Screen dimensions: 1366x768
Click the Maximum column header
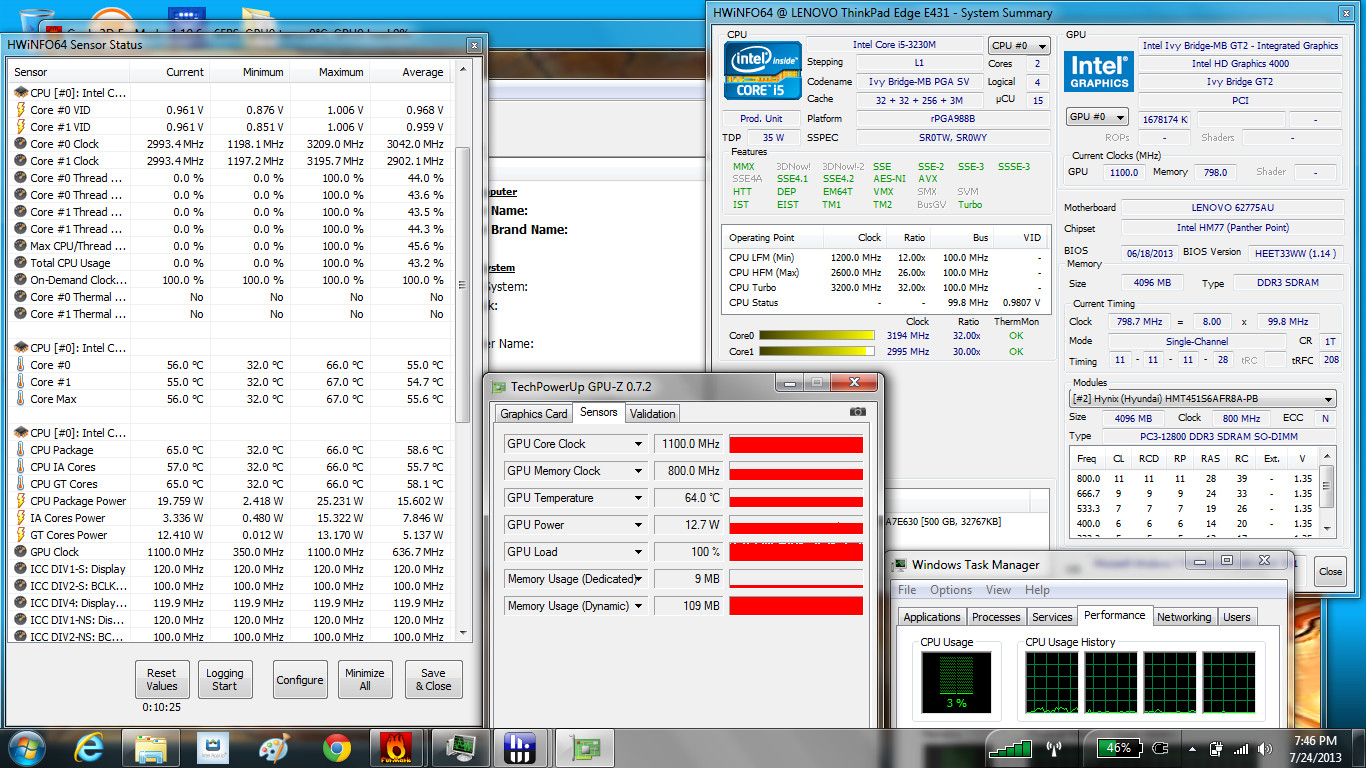click(341, 72)
